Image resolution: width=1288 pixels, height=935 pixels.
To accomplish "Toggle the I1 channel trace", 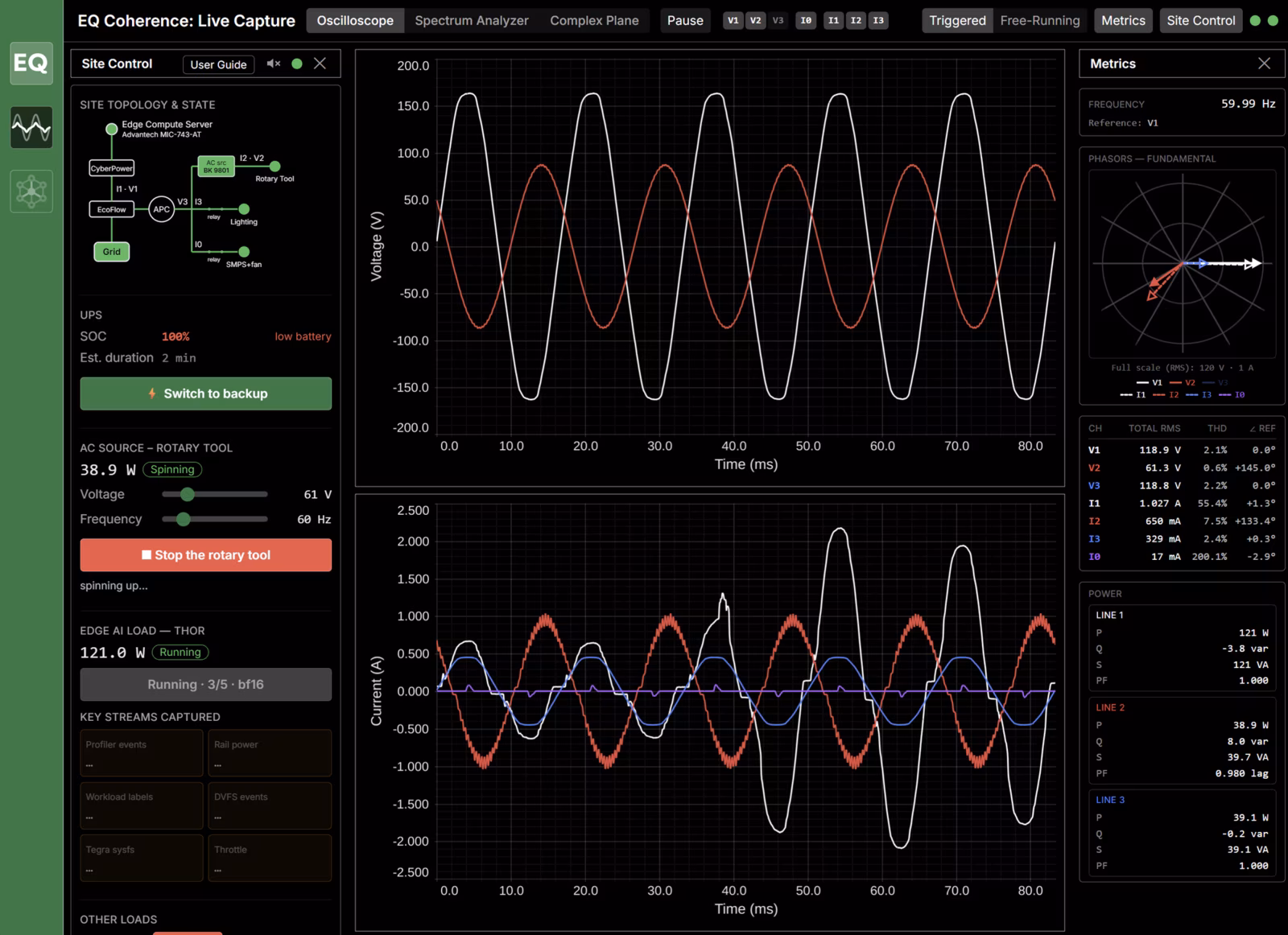I will point(833,21).
